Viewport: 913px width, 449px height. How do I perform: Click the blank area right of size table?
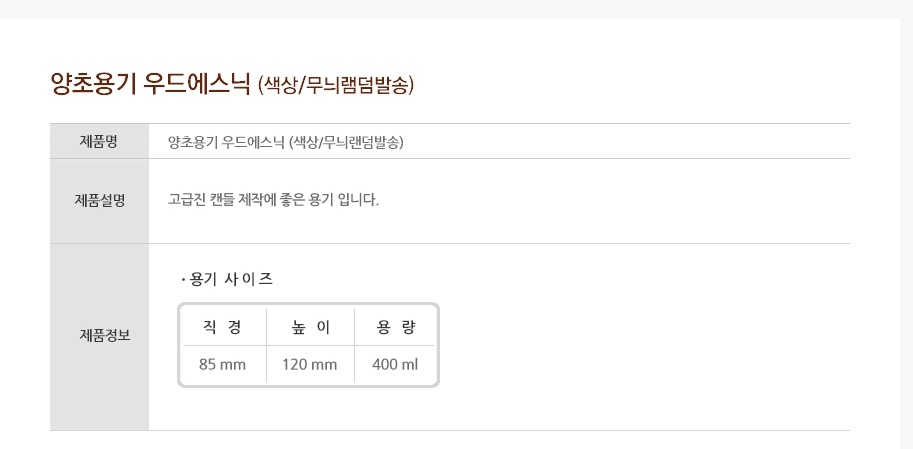pos(640,344)
